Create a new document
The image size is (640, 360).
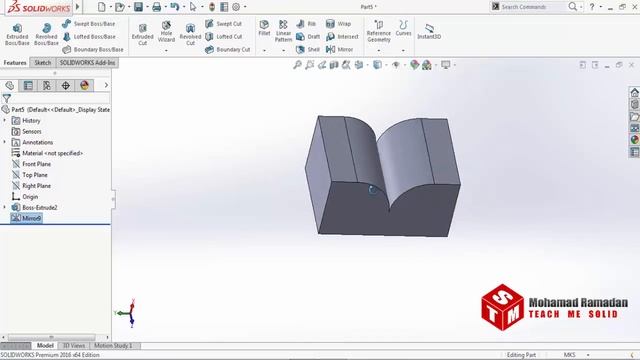click(102, 7)
